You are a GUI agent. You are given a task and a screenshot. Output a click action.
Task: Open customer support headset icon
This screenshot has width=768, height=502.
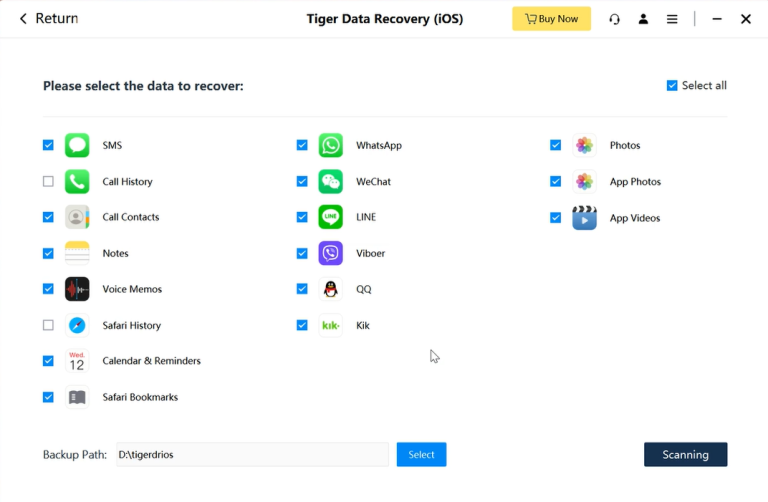(614, 19)
